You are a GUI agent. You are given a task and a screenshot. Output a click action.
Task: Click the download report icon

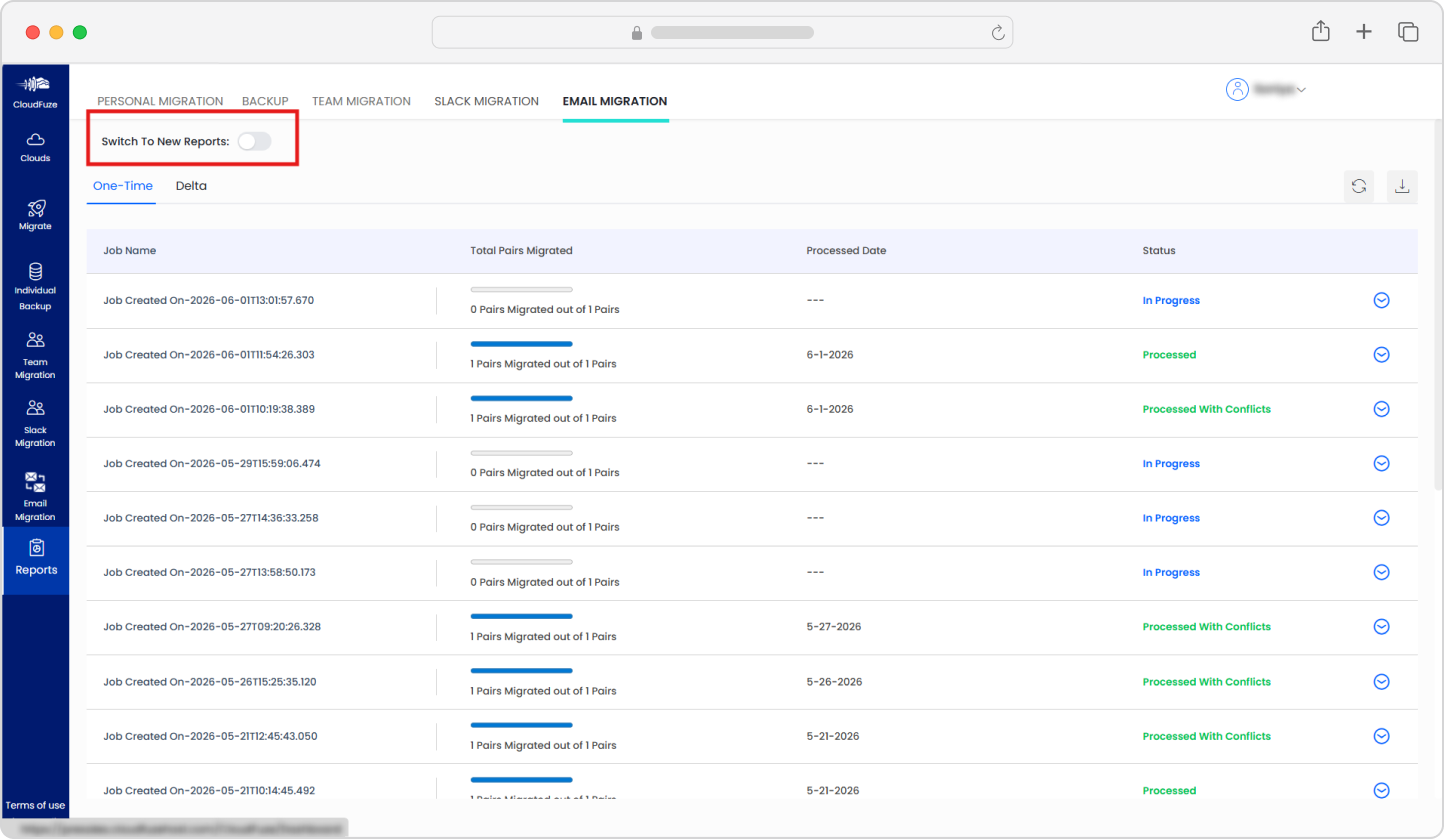pos(1402,186)
